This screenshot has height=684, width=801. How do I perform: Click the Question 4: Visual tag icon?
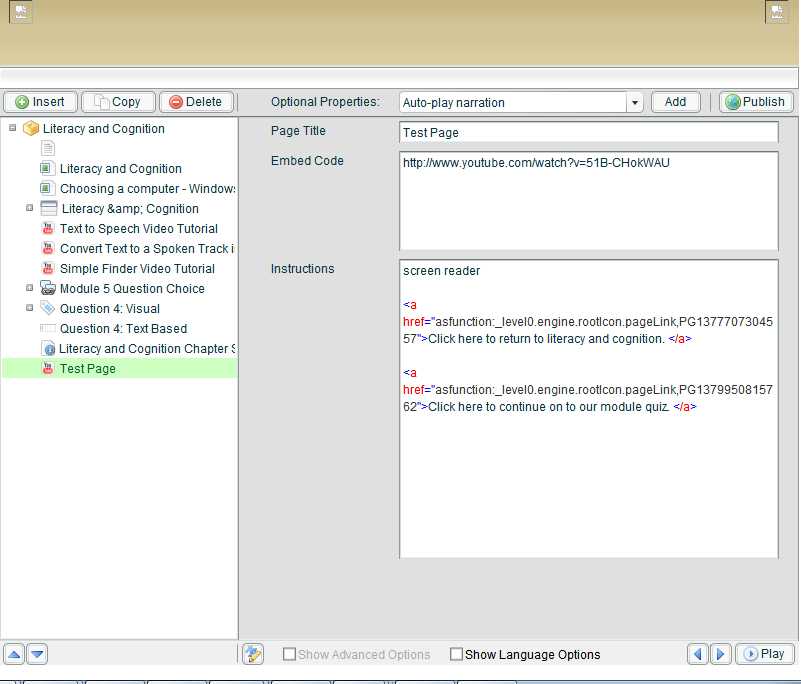pos(48,308)
